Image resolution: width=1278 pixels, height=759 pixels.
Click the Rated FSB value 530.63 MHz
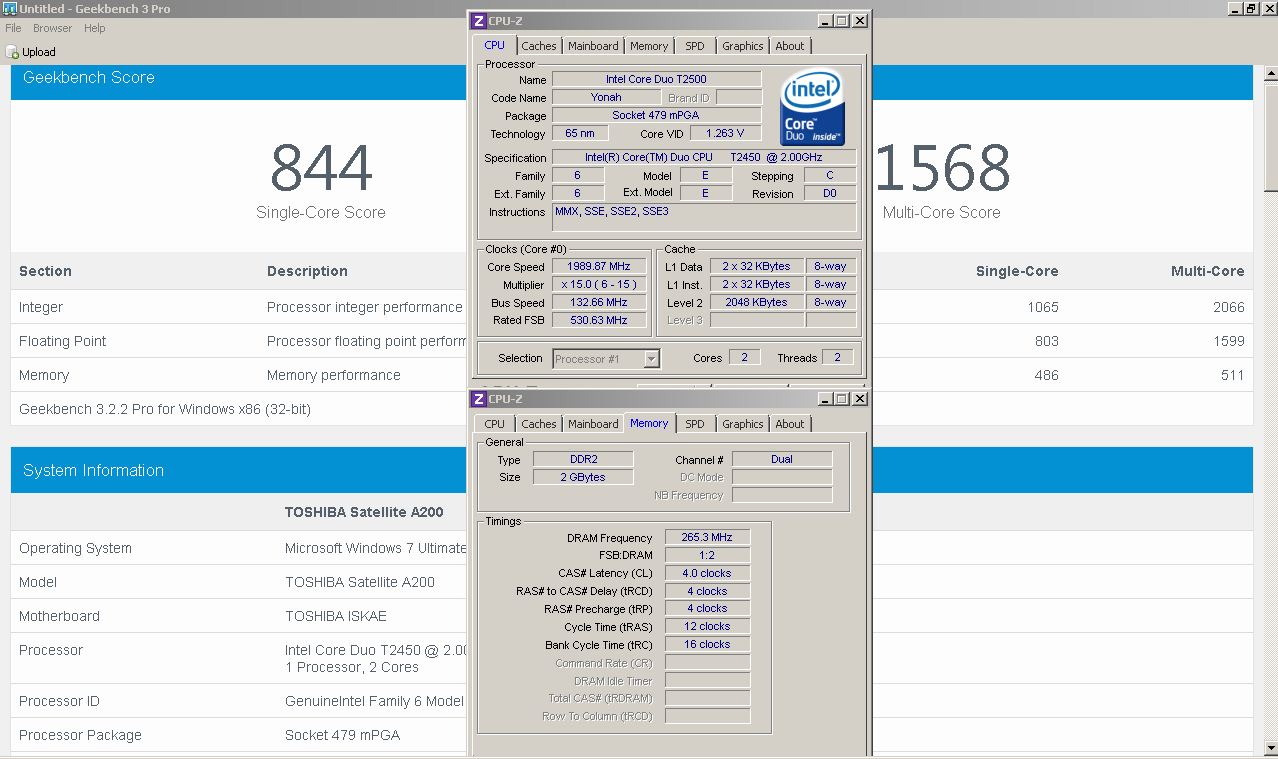[600, 320]
